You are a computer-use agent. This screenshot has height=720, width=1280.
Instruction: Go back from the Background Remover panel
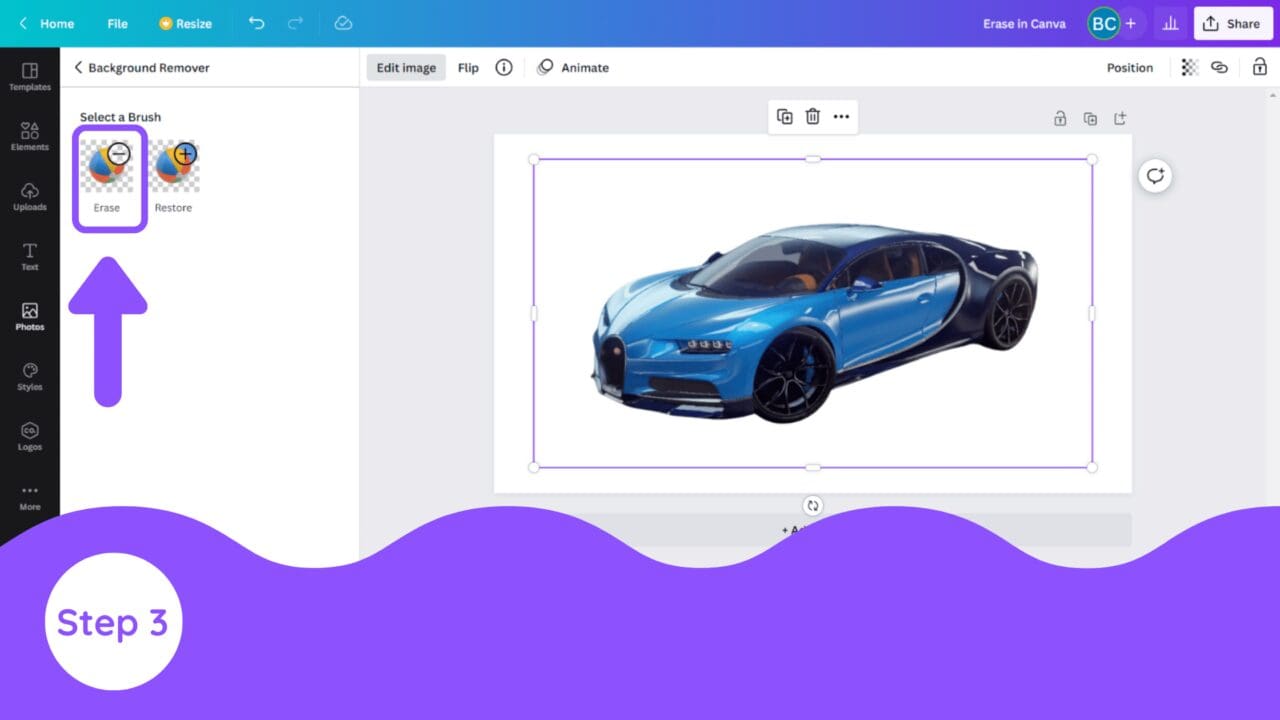77,67
